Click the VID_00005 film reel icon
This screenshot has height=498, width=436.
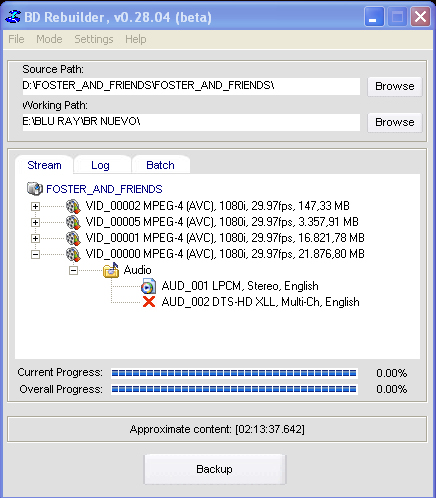(x=73, y=222)
